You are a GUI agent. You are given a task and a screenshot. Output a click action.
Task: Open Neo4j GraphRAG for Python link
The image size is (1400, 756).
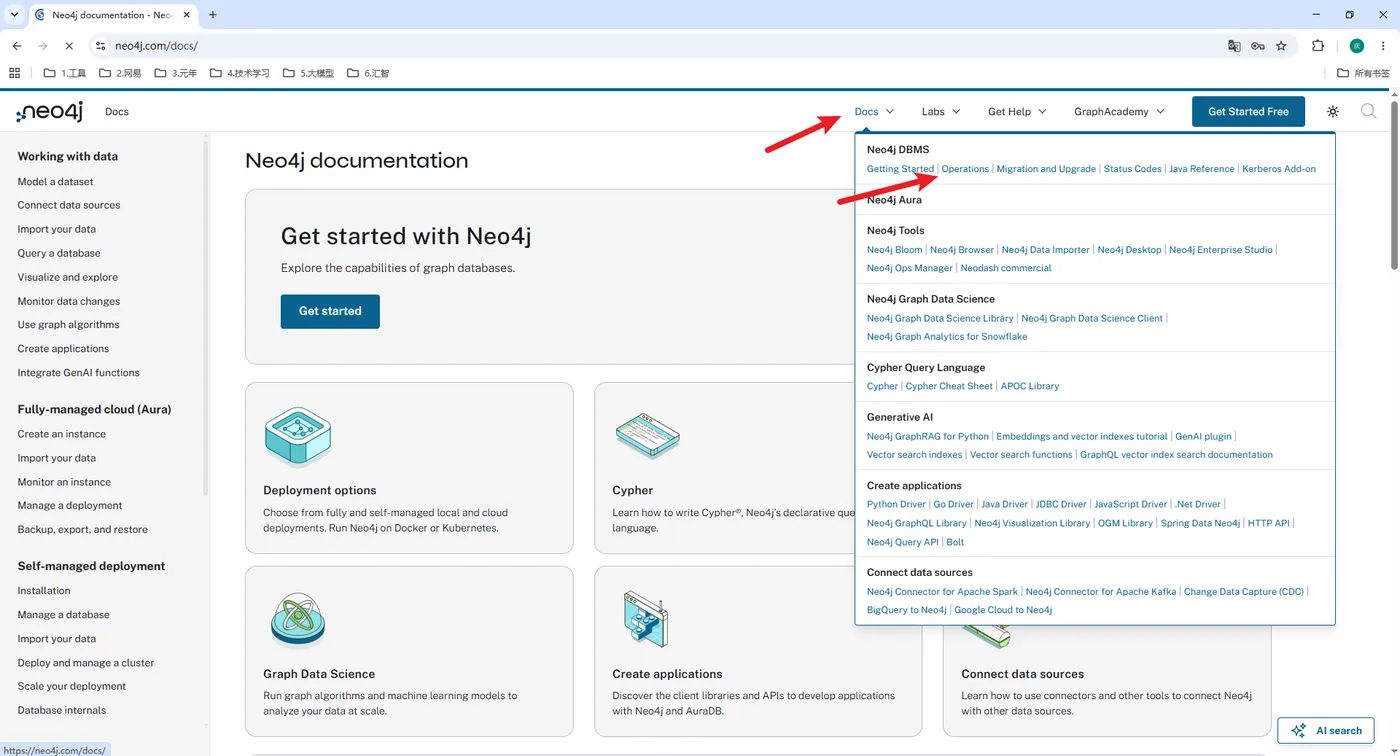[x=928, y=437]
